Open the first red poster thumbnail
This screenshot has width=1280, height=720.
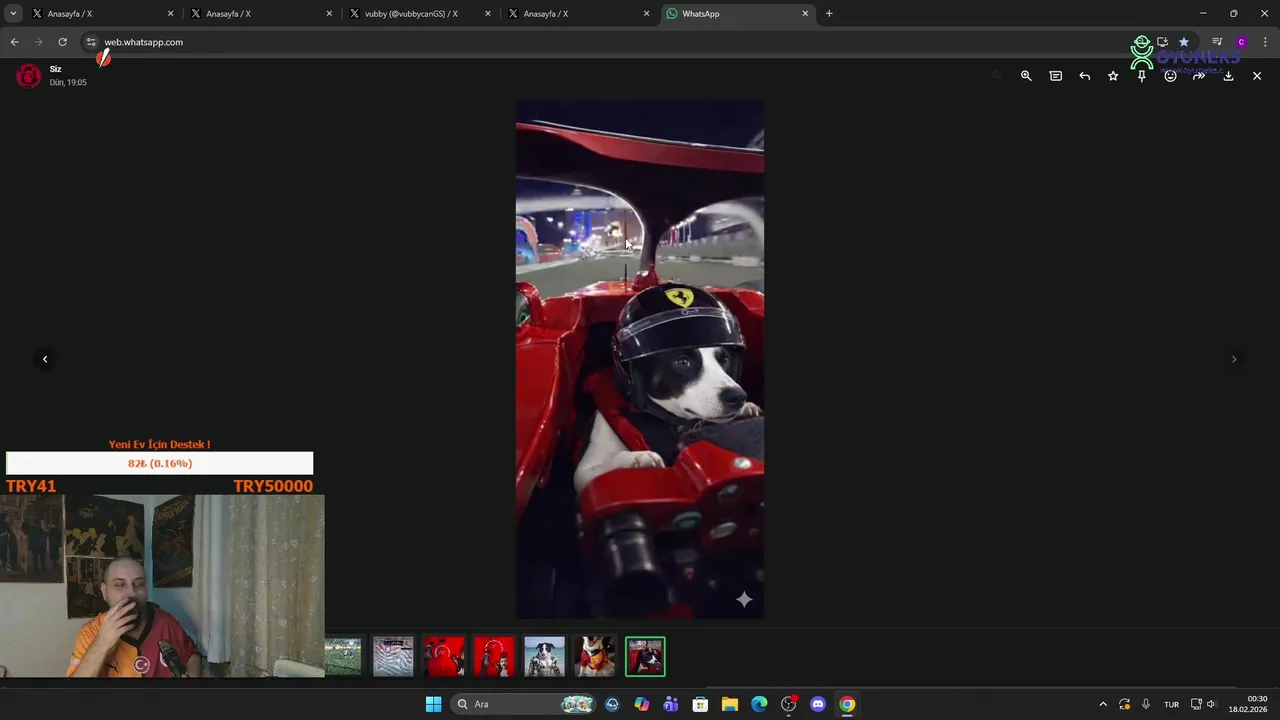444,657
